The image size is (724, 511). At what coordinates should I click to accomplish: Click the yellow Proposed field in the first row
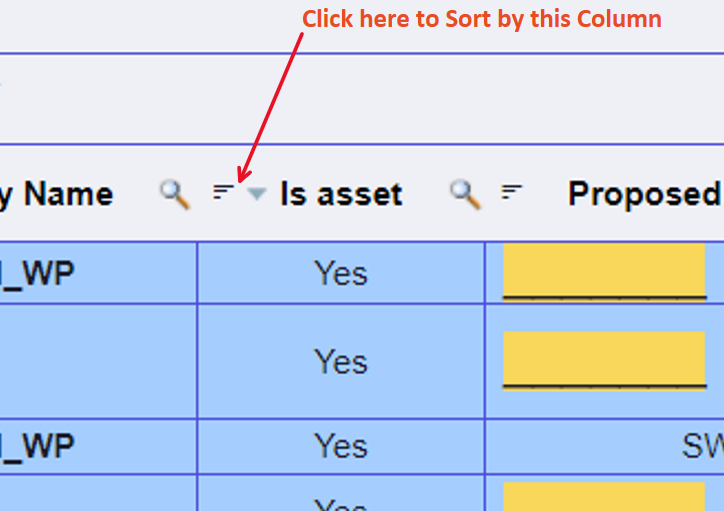tap(605, 272)
